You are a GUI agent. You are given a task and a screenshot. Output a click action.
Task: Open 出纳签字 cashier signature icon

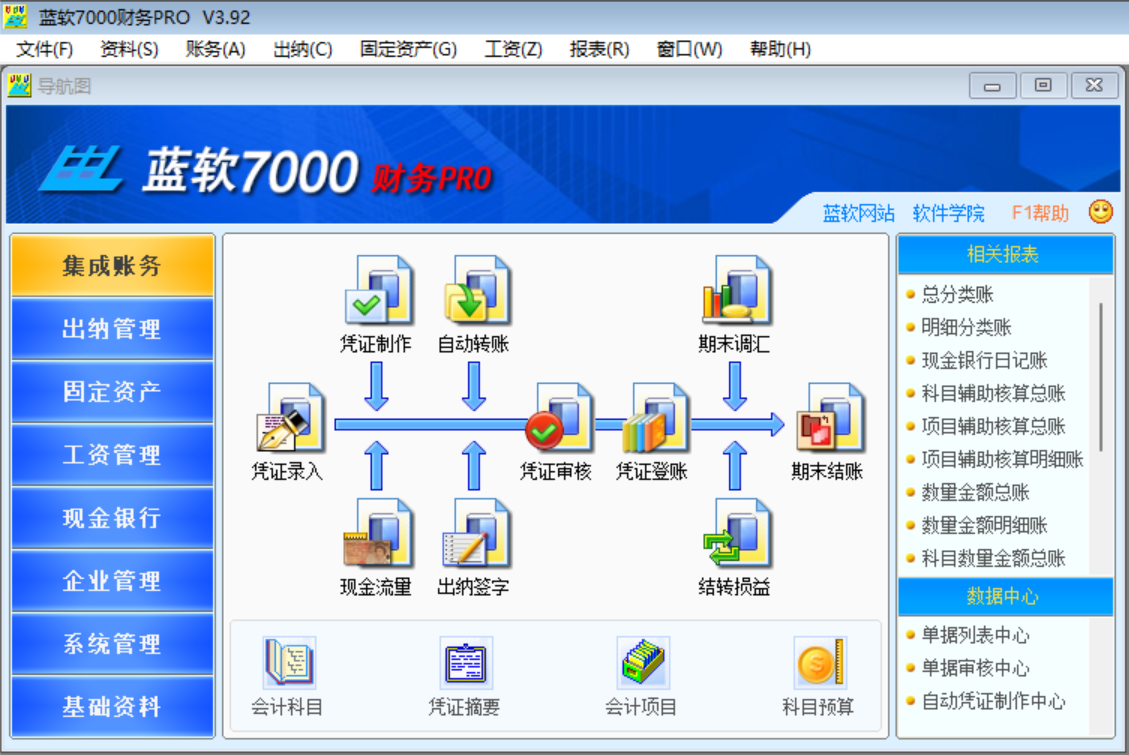coord(474,534)
